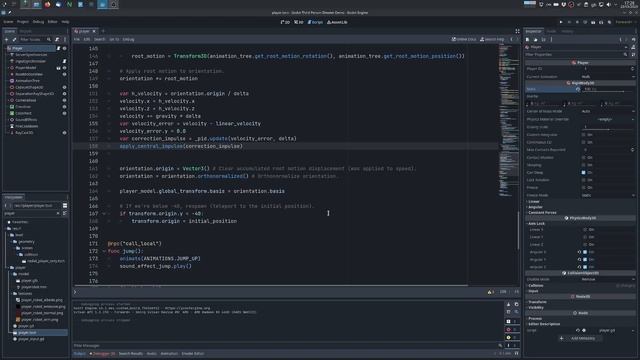Click Filter Nodes search field
The height and width of the screenshot is (360, 640).
(x=36, y=40)
